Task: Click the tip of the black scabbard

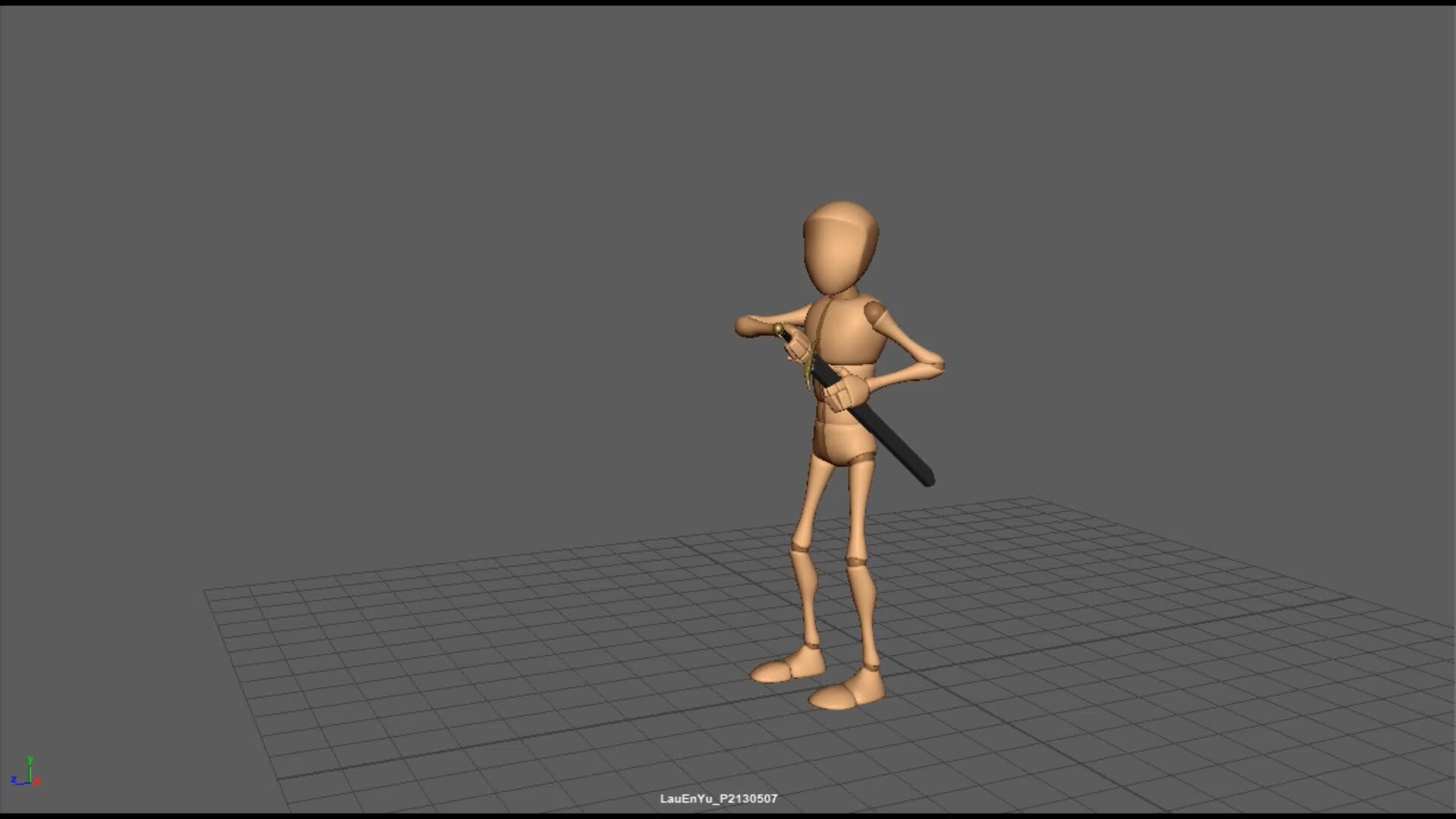Action: point(927,479)
